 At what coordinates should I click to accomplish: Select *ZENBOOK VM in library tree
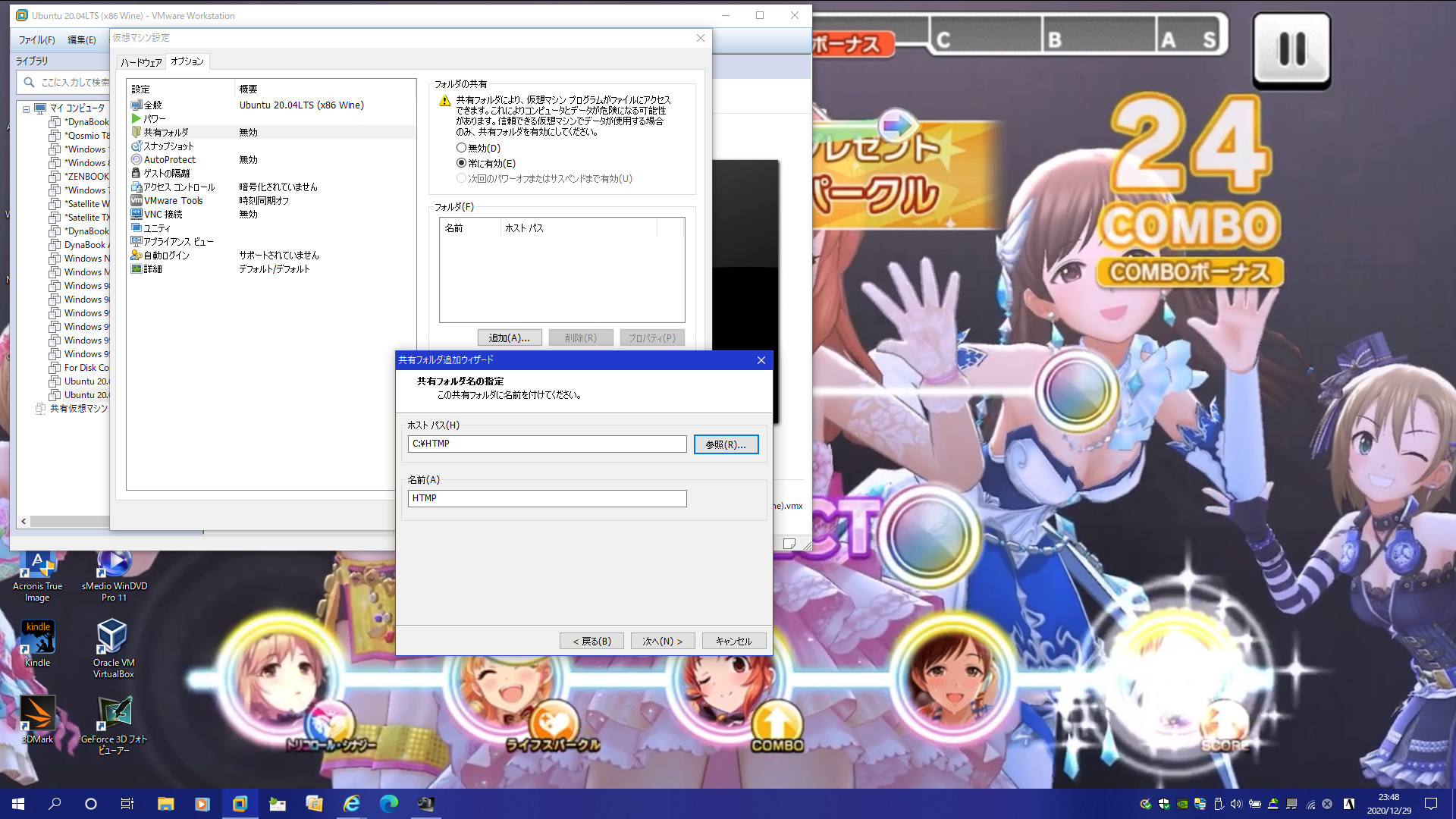tap(80, 176)
